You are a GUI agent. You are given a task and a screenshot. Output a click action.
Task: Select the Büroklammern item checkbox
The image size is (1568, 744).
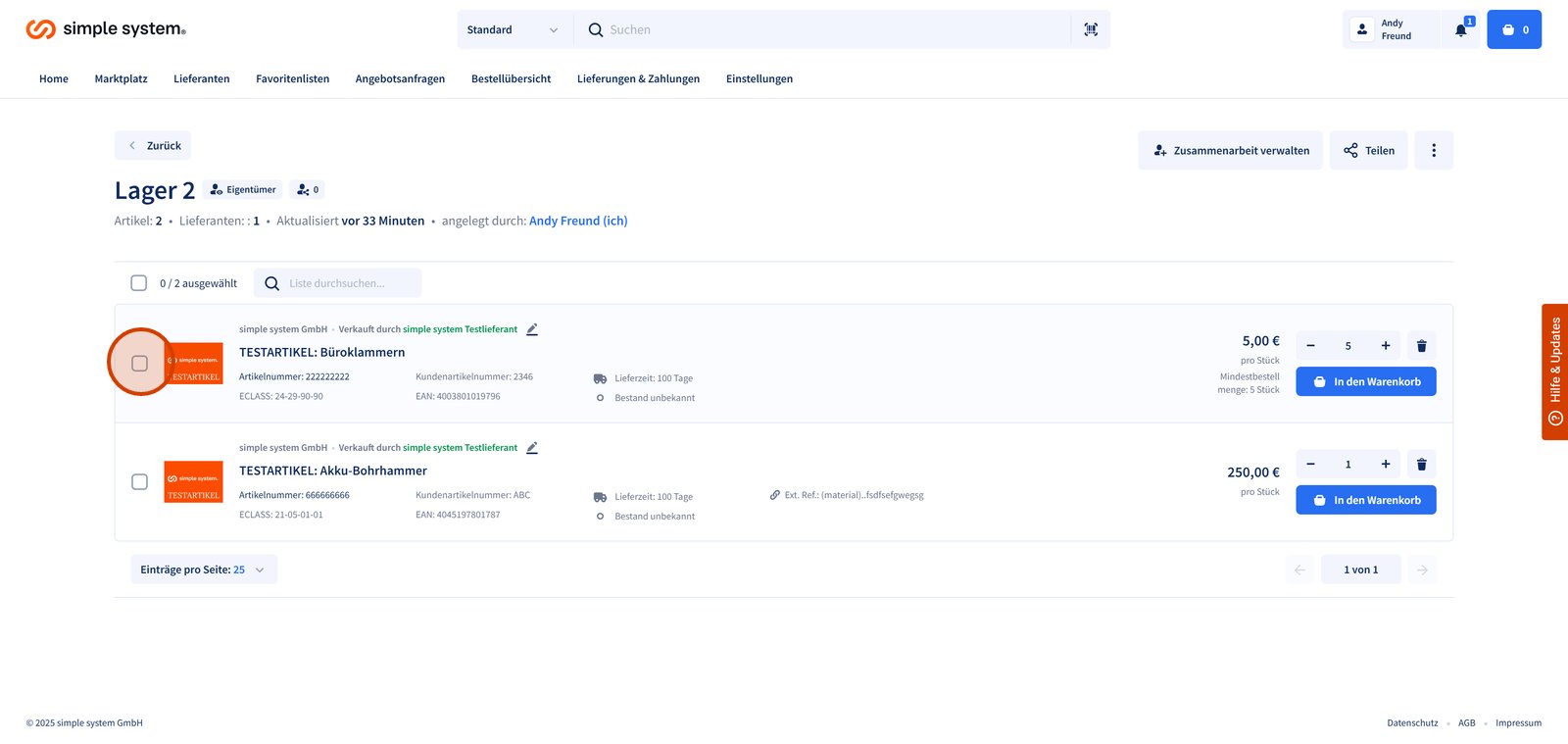pyautogui.click(x=140, y=364)
